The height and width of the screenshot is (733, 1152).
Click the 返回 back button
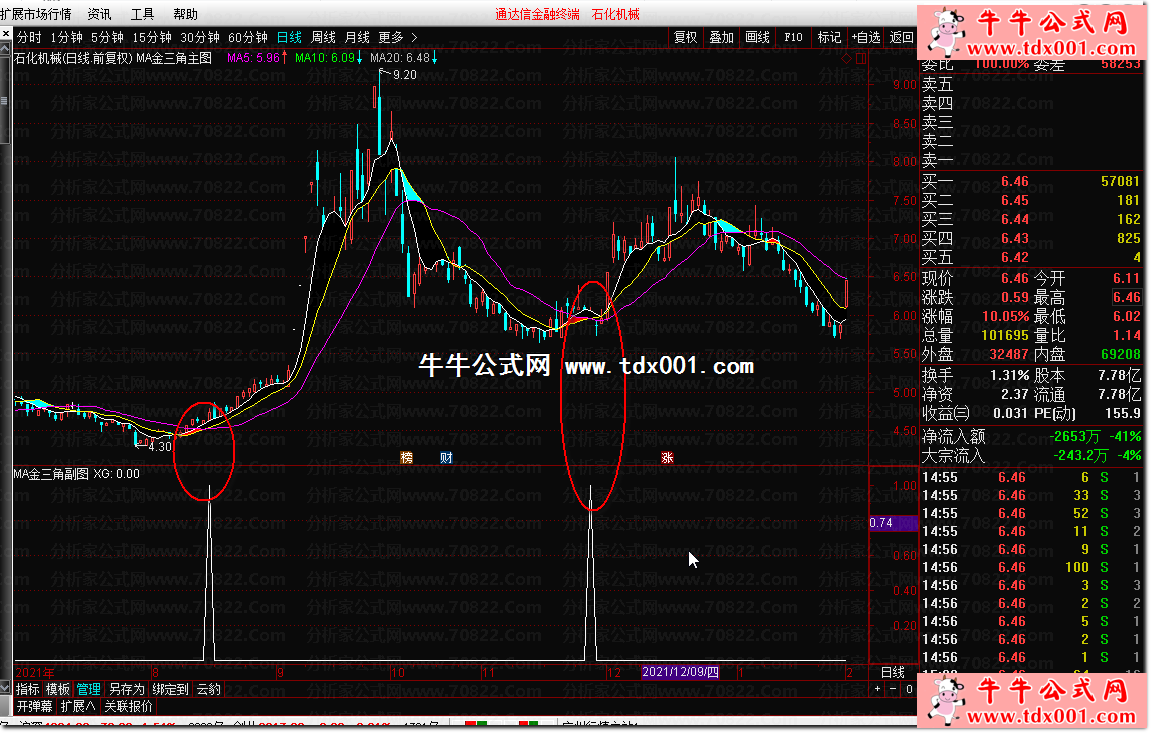[x=901, y=37]
